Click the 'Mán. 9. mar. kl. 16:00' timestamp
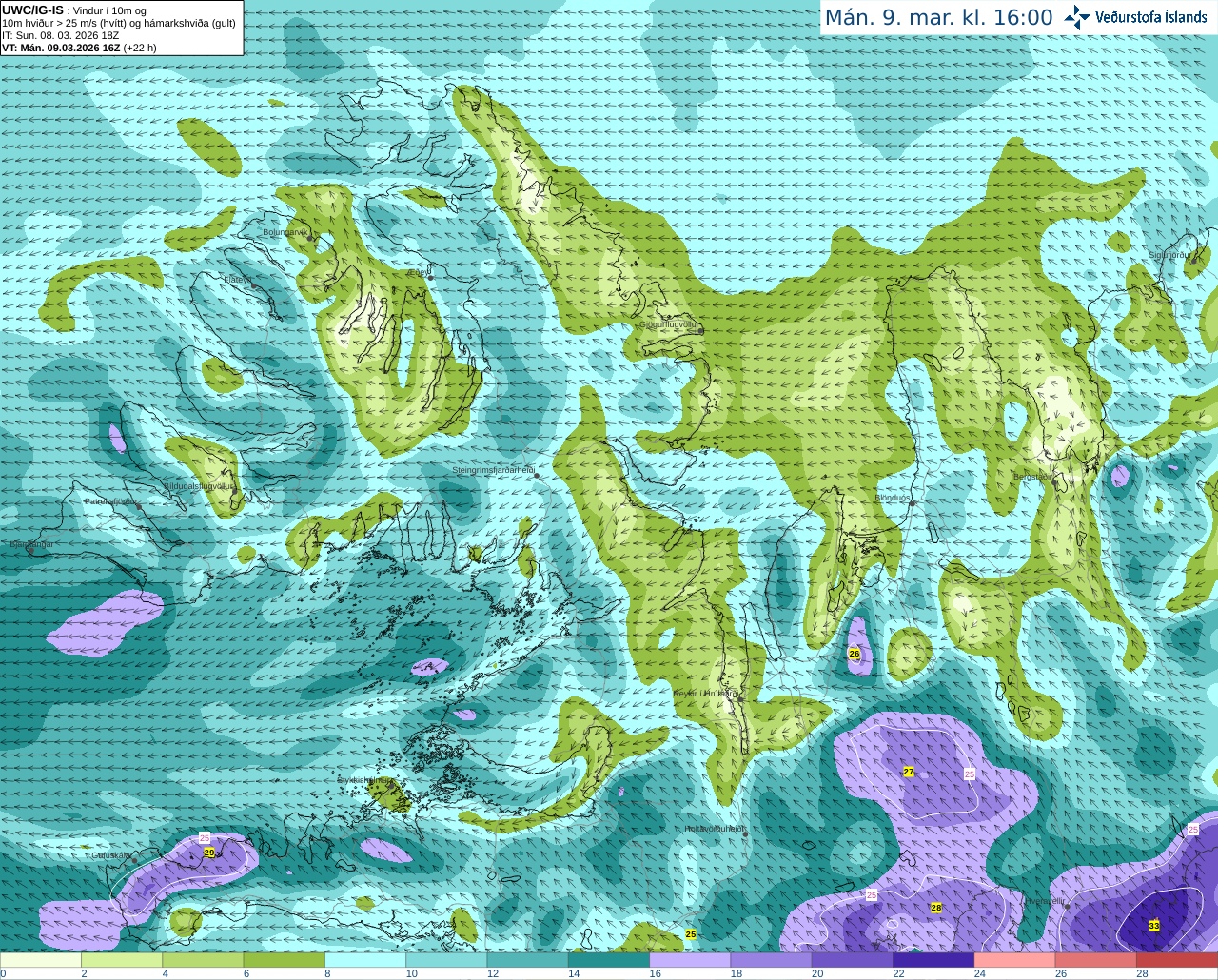The image size is (1218, 980). coord(938,18)
